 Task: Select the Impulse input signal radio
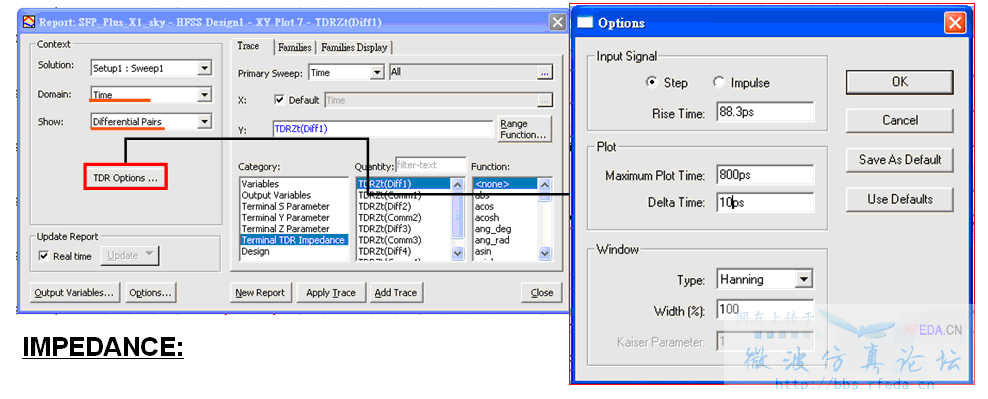pyautogui.click(x=718, y=83)
